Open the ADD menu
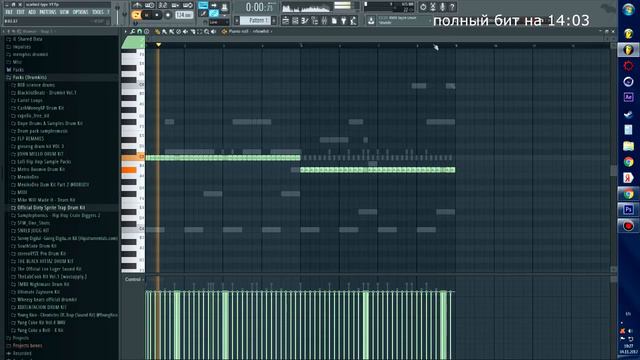 point(32,12)
